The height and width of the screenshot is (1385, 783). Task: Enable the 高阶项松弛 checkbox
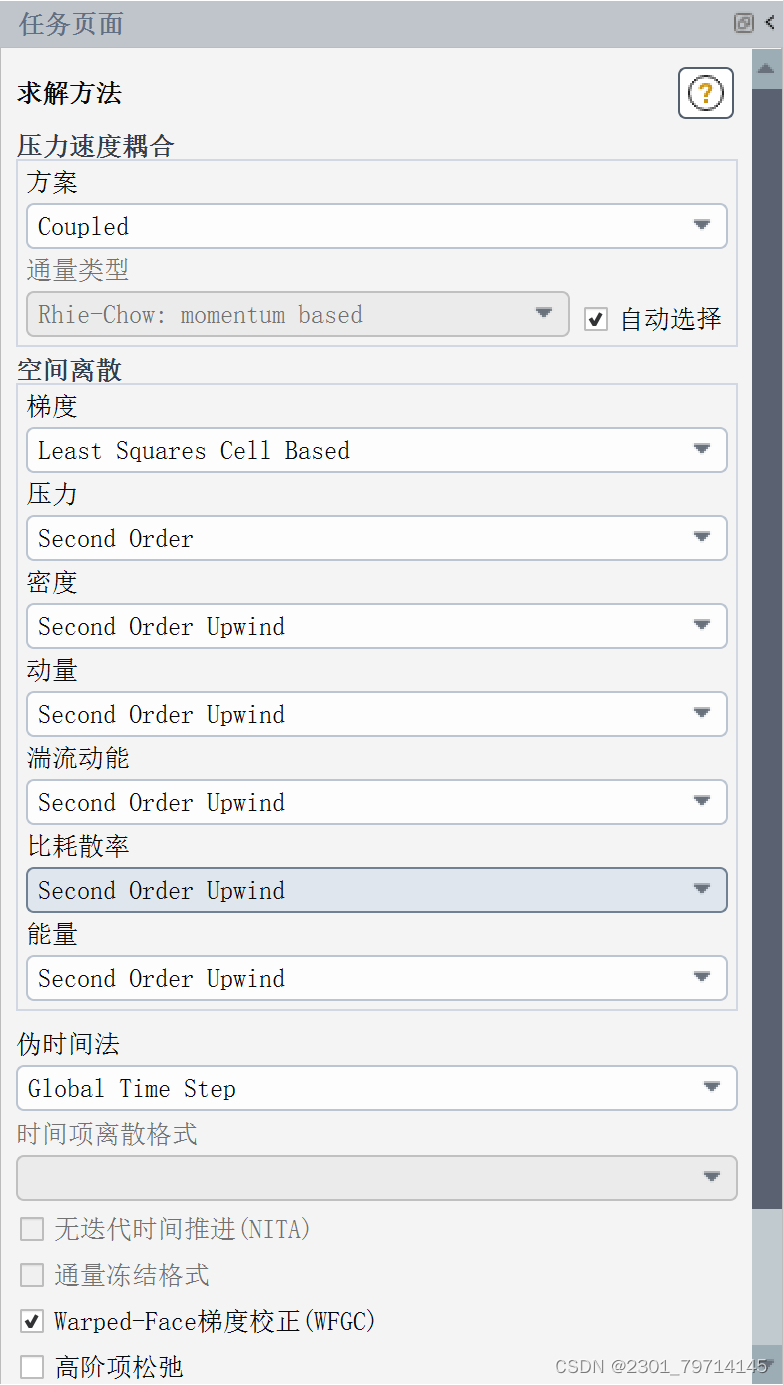pyautogui.click(x=31, y=1366)
